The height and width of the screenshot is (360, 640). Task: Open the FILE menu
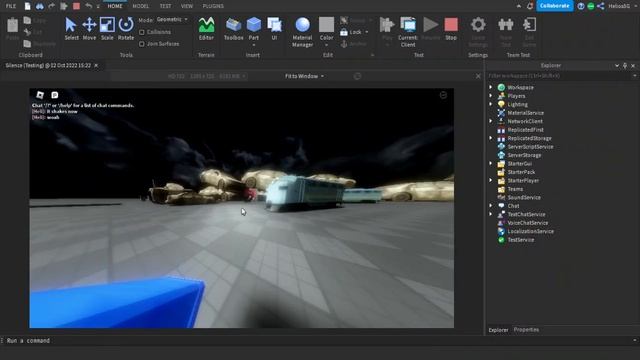pos(11,6)
